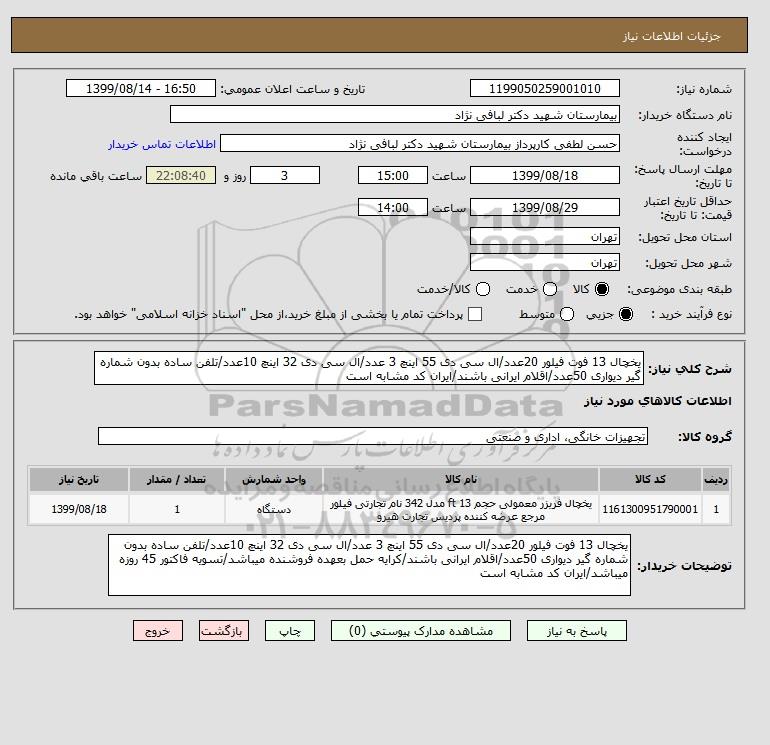Select the جزیی purchase type radio
The image size is (770, 745).
(x=626, y=314)
